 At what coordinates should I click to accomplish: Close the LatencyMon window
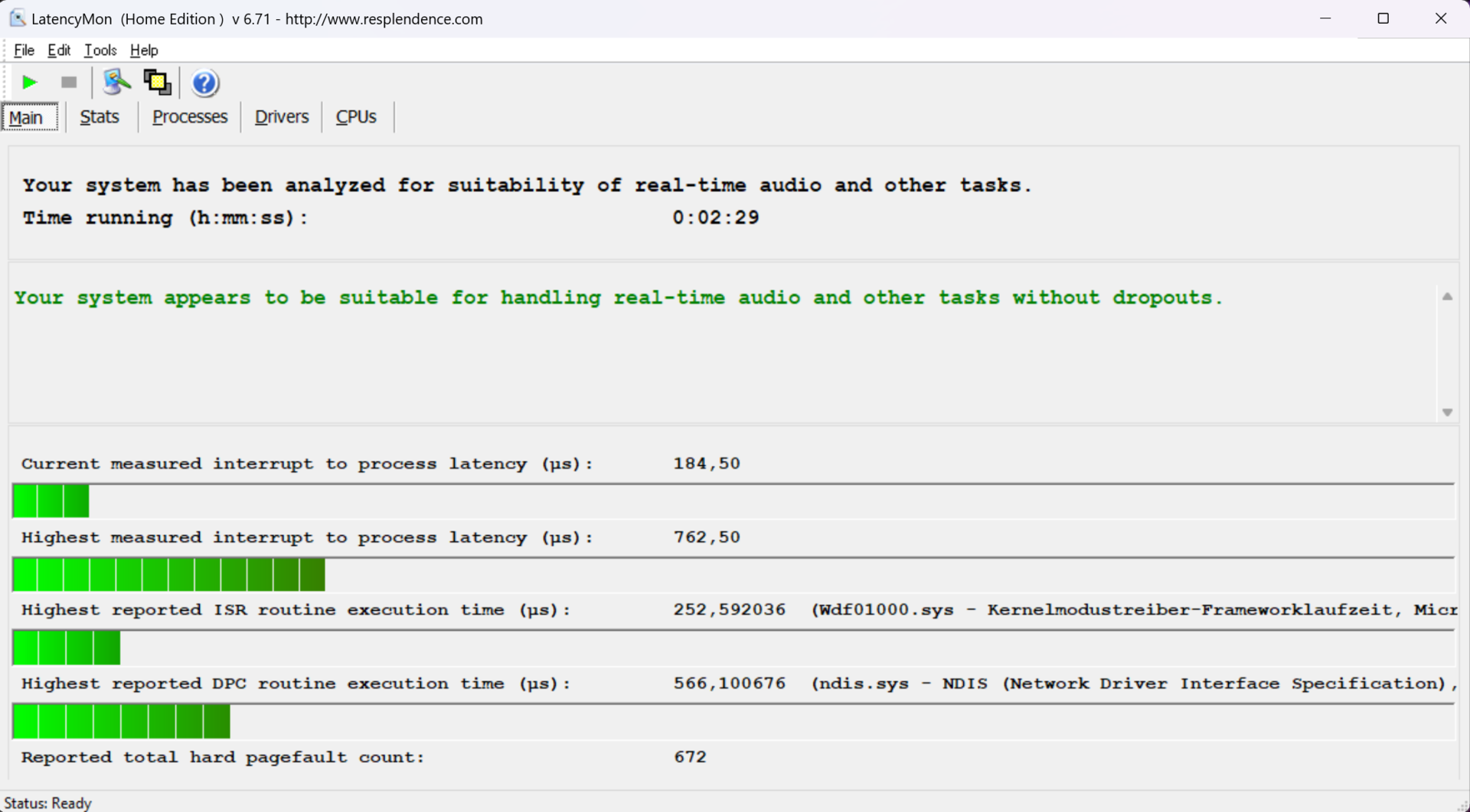(1441, 18)
